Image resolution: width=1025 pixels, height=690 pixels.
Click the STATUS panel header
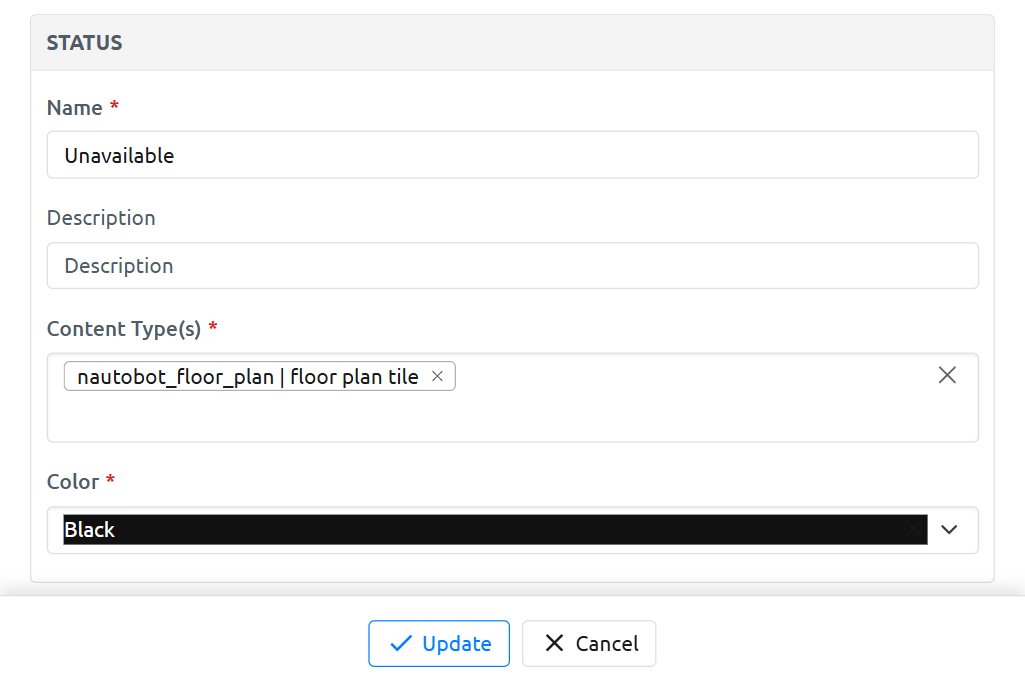(x=85, y=43)
